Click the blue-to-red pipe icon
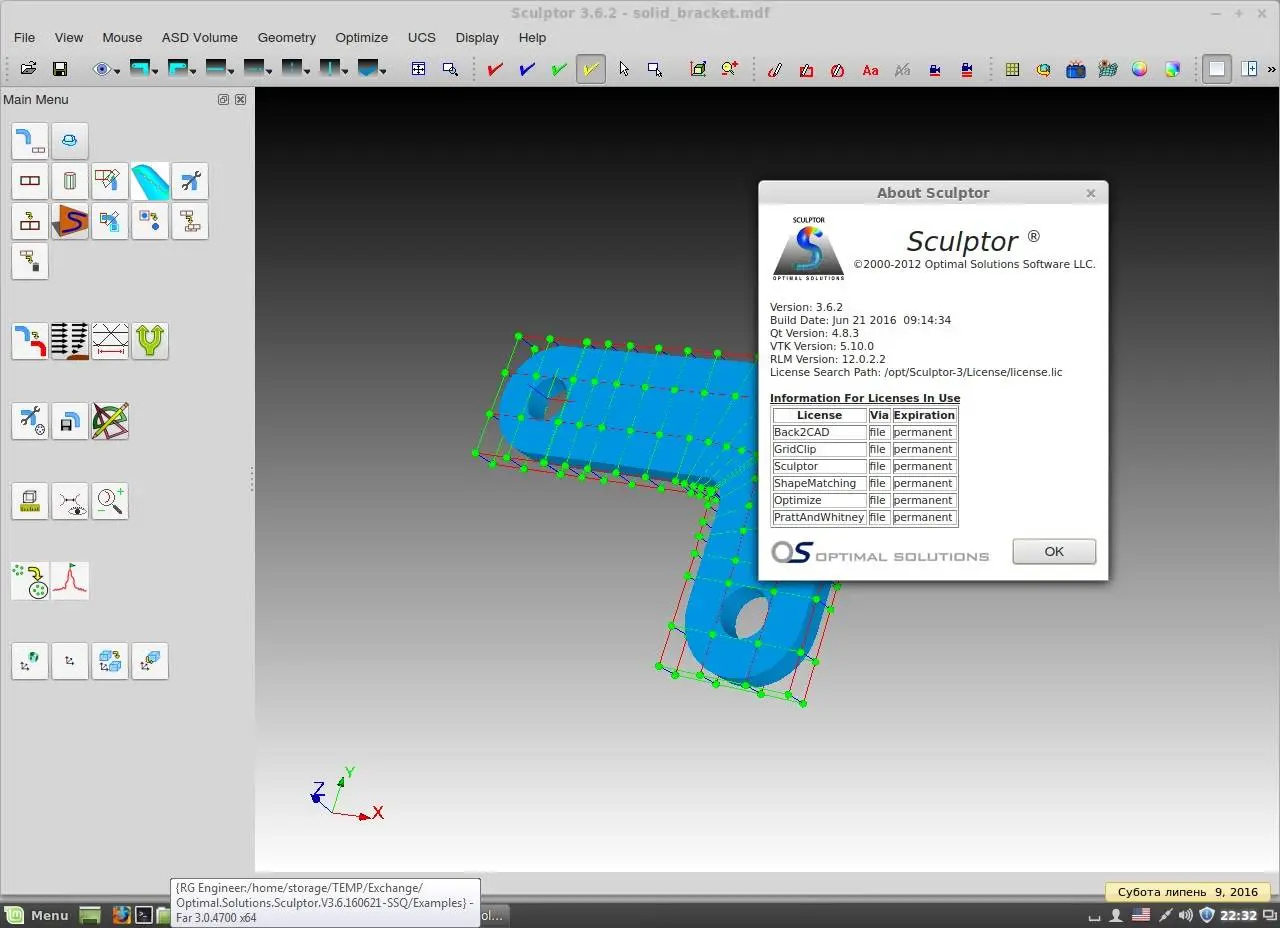The width and height of the screenshot is (1280, 928). (x=30, y=341)
